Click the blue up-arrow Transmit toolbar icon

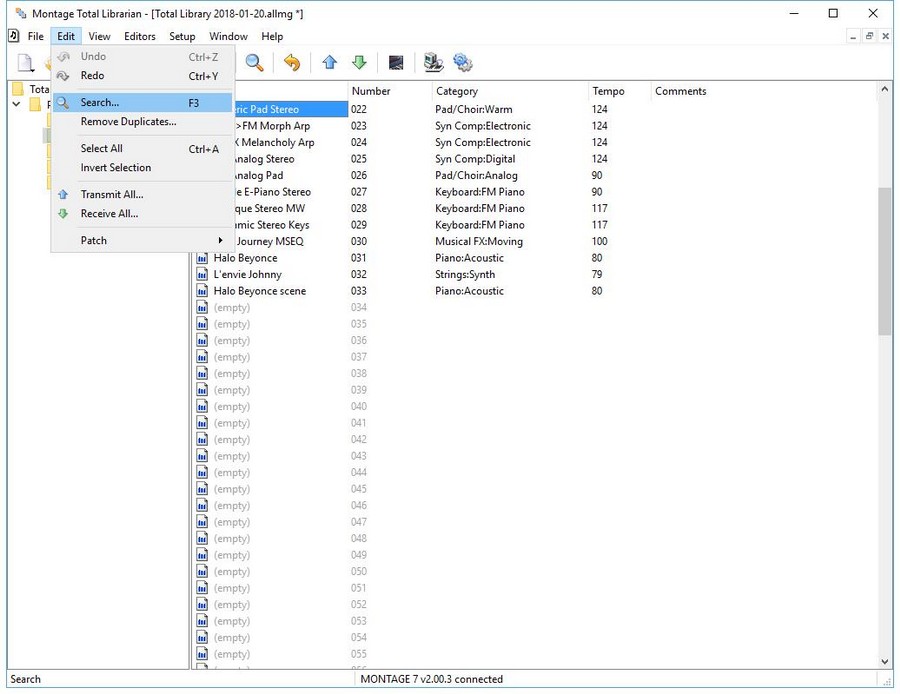point(329,63)
